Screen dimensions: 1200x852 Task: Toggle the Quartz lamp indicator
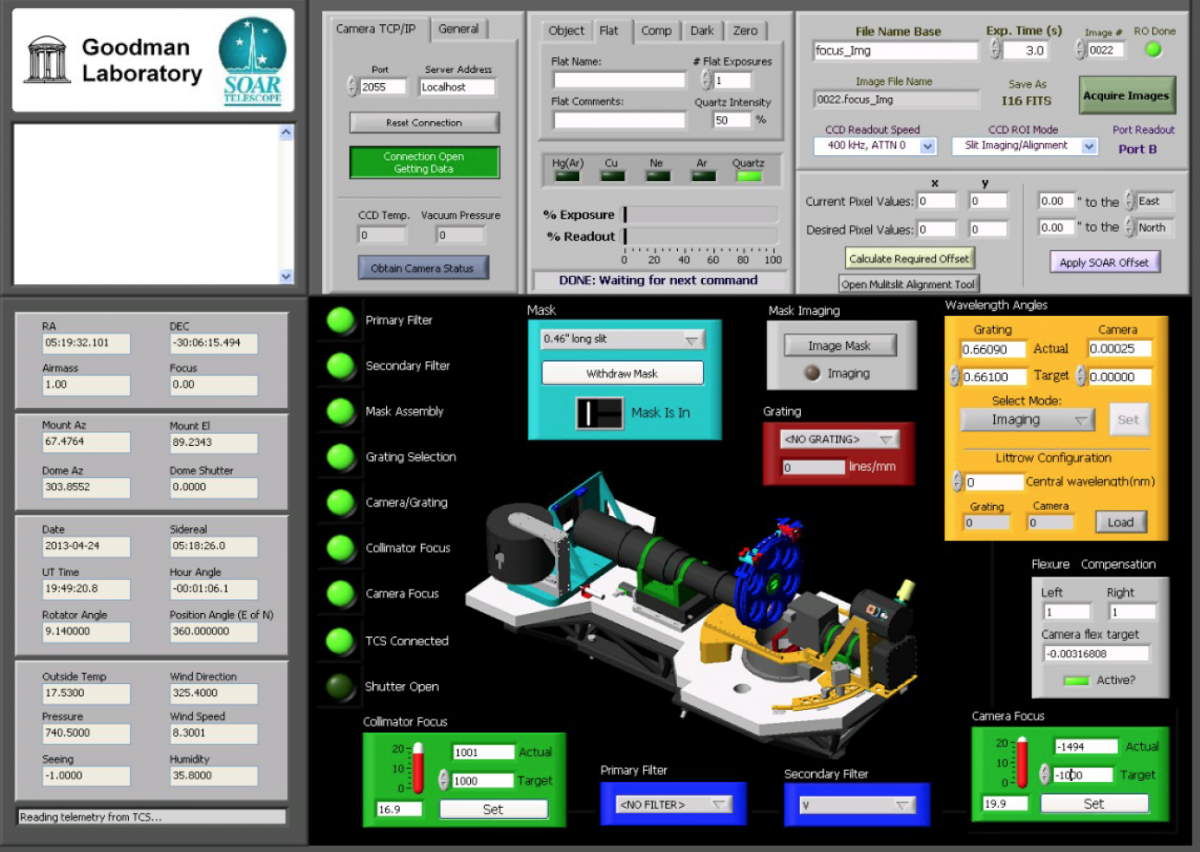tap(748, 177)
